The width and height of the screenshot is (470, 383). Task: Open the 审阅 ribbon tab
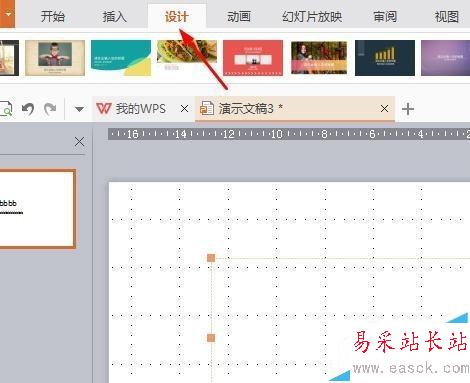(x=385, y=16)
